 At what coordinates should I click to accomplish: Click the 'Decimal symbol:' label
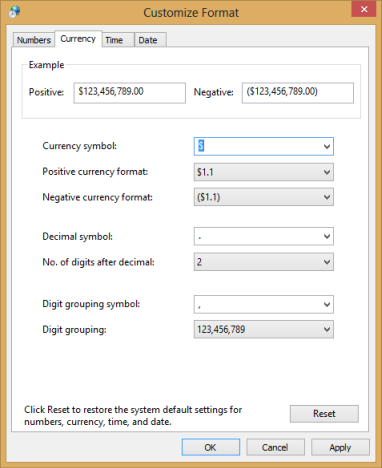pyautogui.click(x=77, y=236)
